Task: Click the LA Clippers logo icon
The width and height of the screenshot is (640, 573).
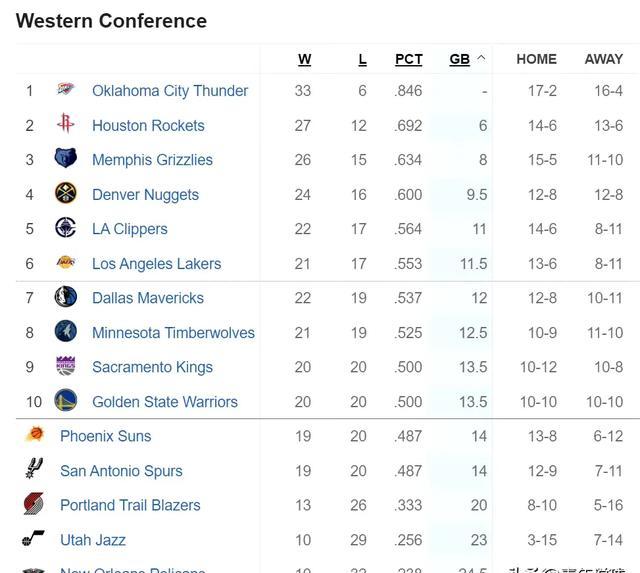Action: coord(66,229)
